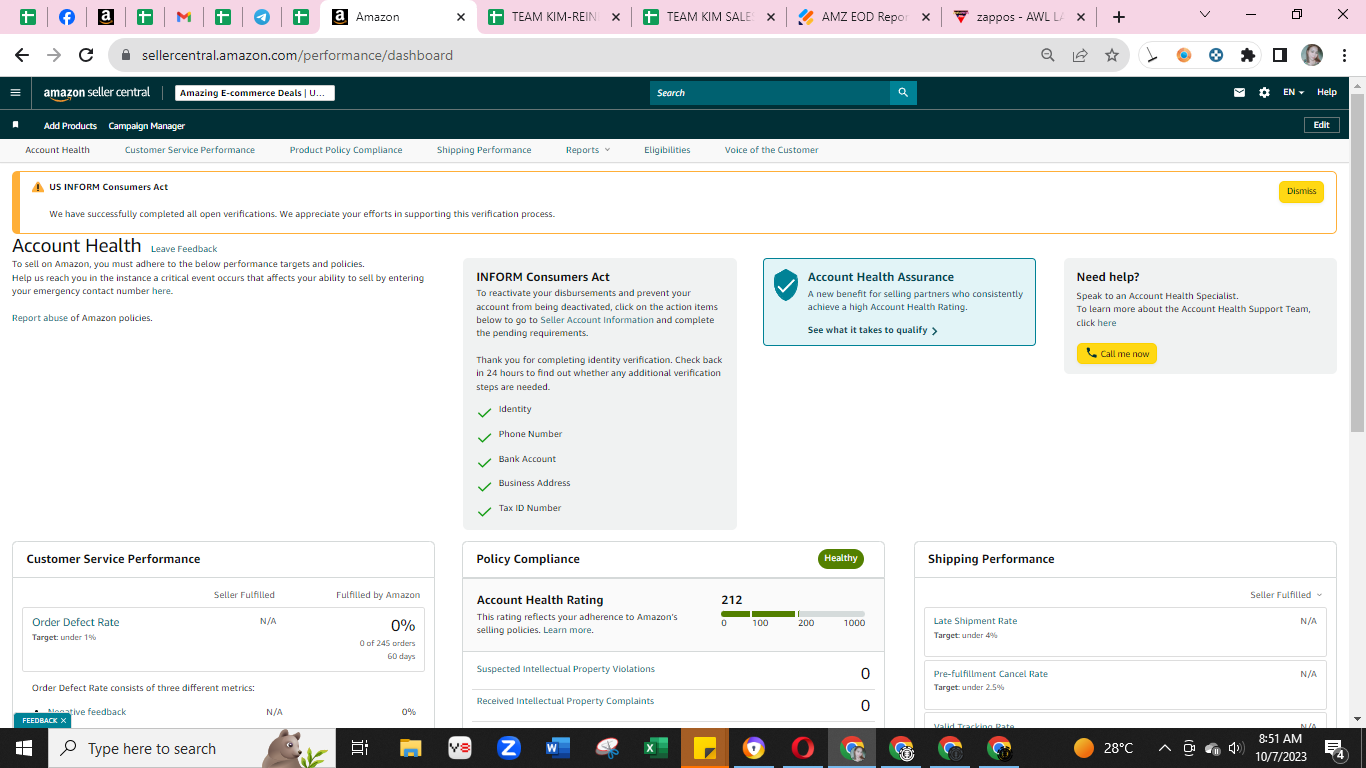Click the Windows Start button
Screen dimensions: 1366x768
point(24,748)
